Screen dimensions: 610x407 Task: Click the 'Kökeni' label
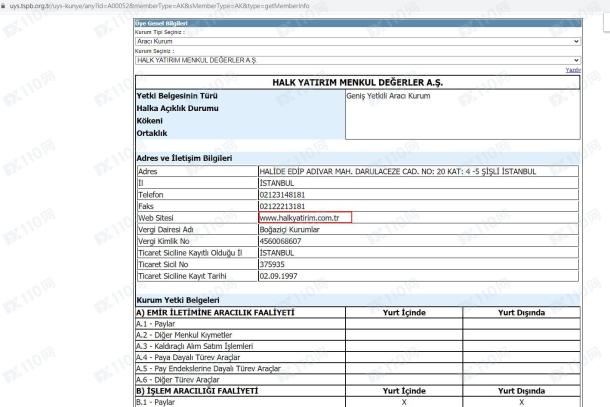coord(149,121)
